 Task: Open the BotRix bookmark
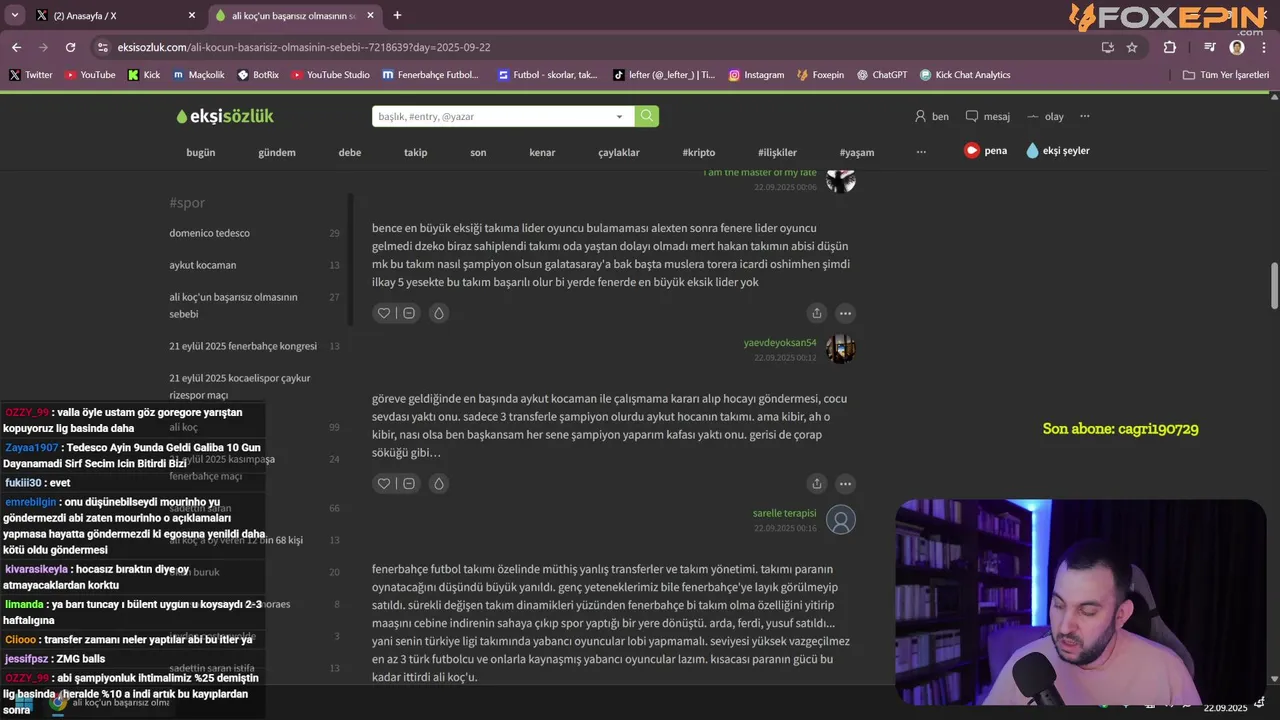(258, 75)
